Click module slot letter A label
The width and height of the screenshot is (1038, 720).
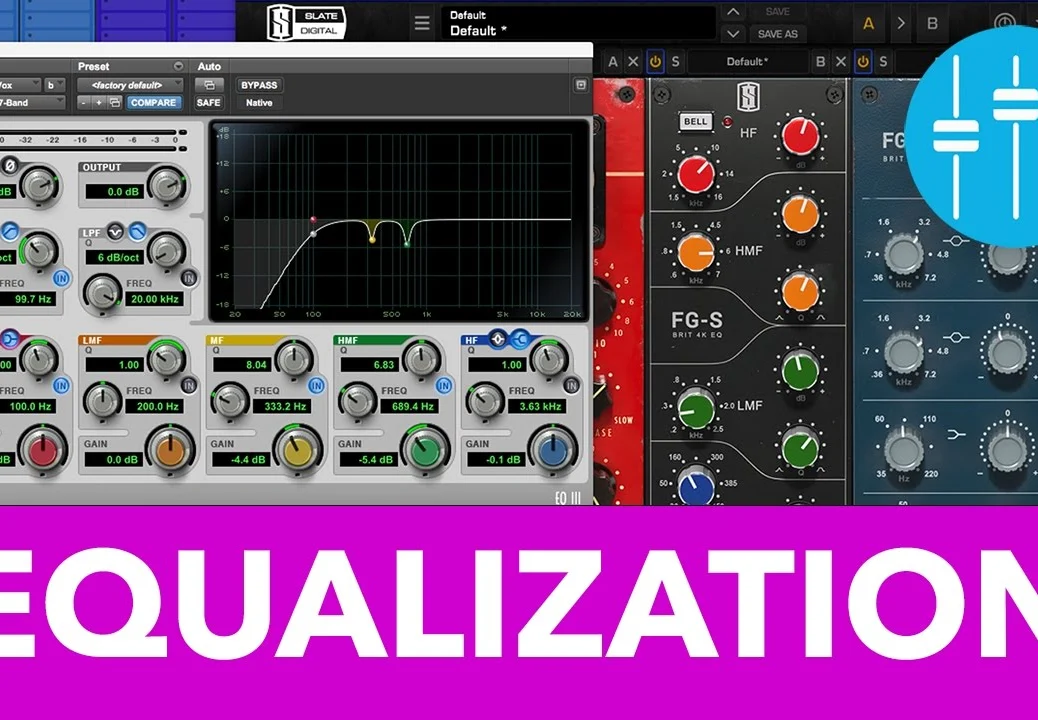click(613, 62)
